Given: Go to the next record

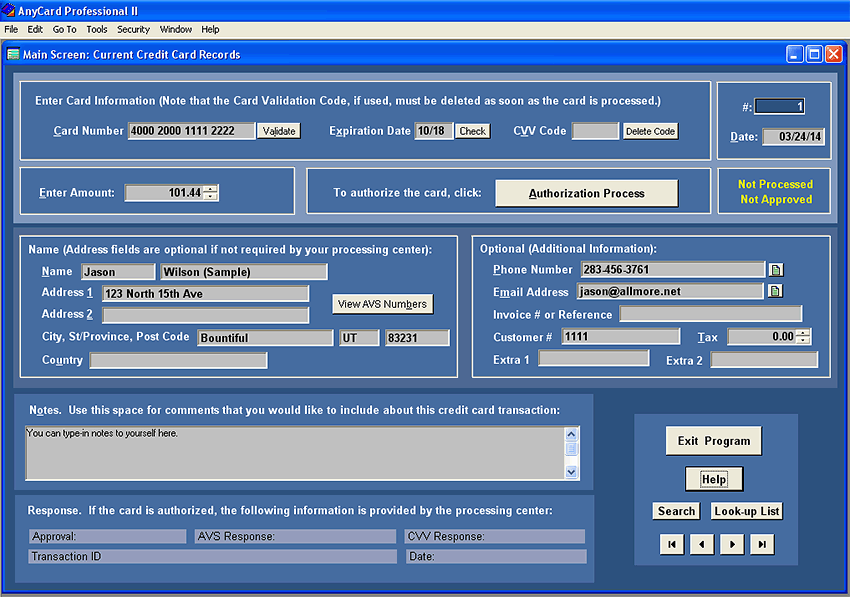Looking at the screenshot, I should (730, 543).
